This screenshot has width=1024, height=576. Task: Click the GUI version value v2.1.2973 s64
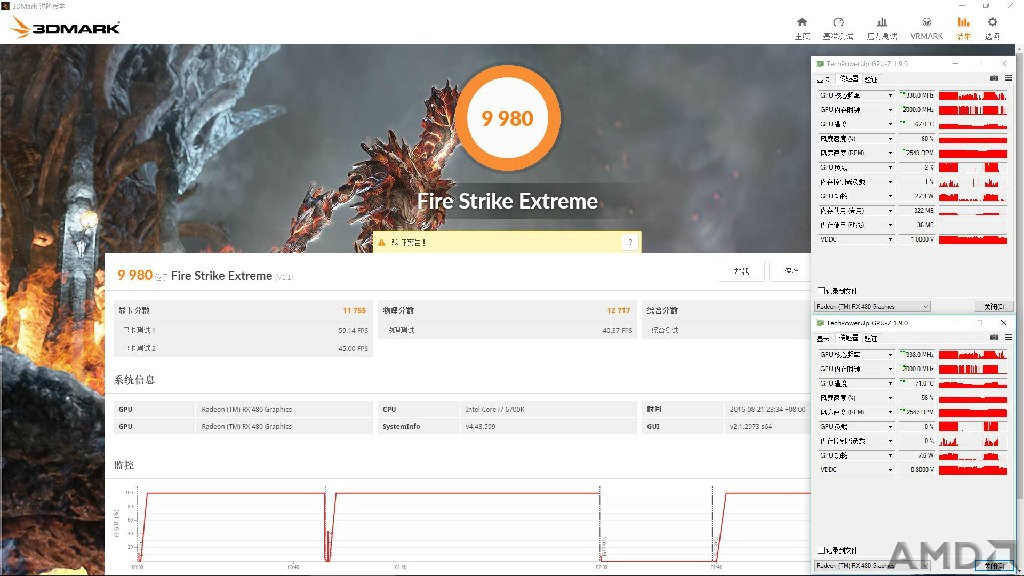coord(750,426)
